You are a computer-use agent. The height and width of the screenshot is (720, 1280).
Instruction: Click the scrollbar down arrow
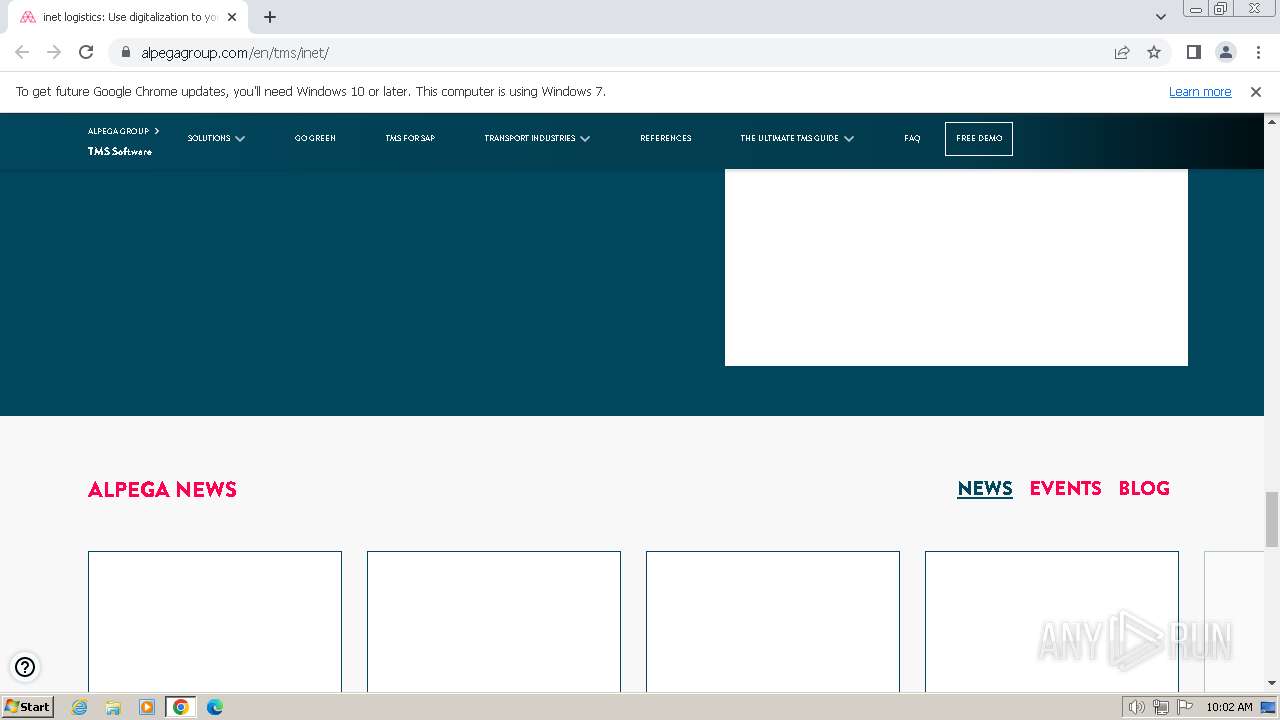(x=1272, y=683)
